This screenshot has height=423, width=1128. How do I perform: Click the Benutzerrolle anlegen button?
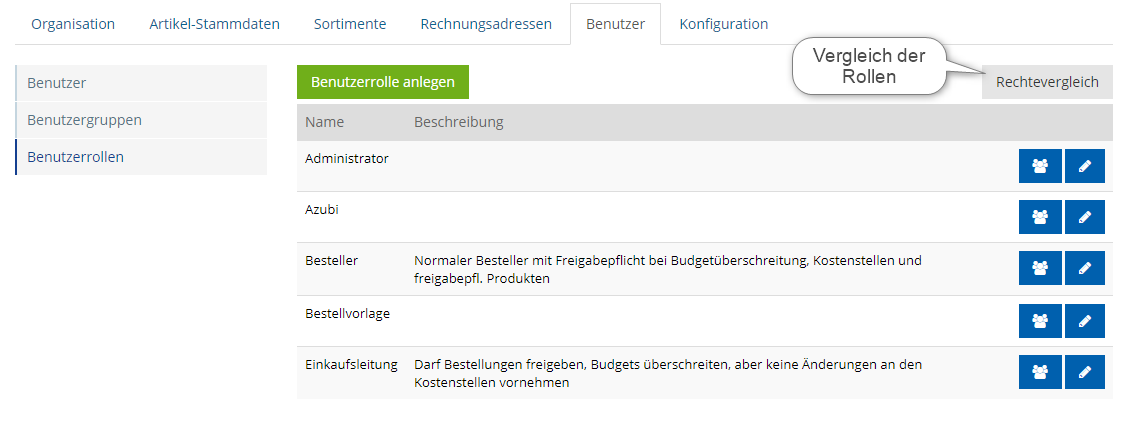(x=383, y=82)
